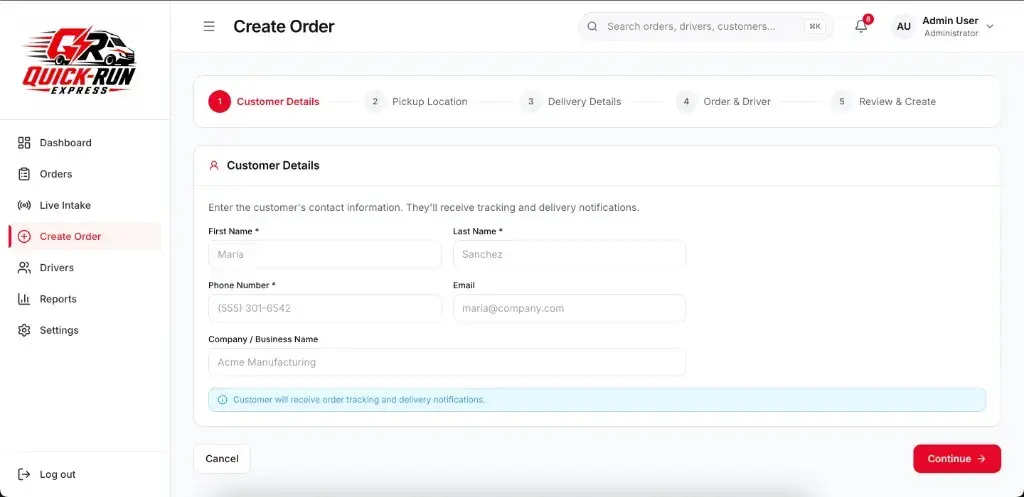
Task: Click into the First Name field
Action: pos(325,254)
